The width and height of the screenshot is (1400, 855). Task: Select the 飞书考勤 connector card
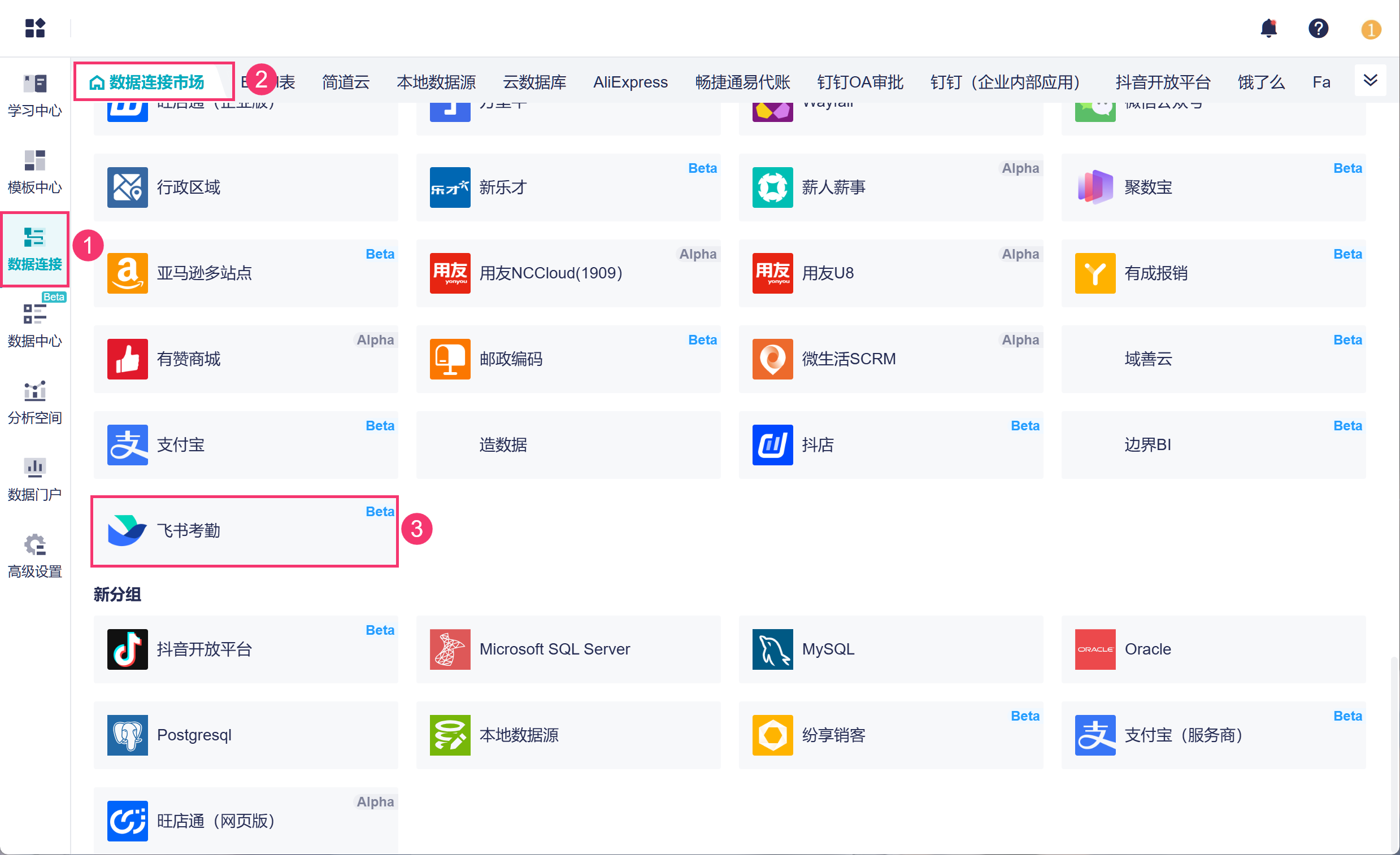tap(245, 531)
